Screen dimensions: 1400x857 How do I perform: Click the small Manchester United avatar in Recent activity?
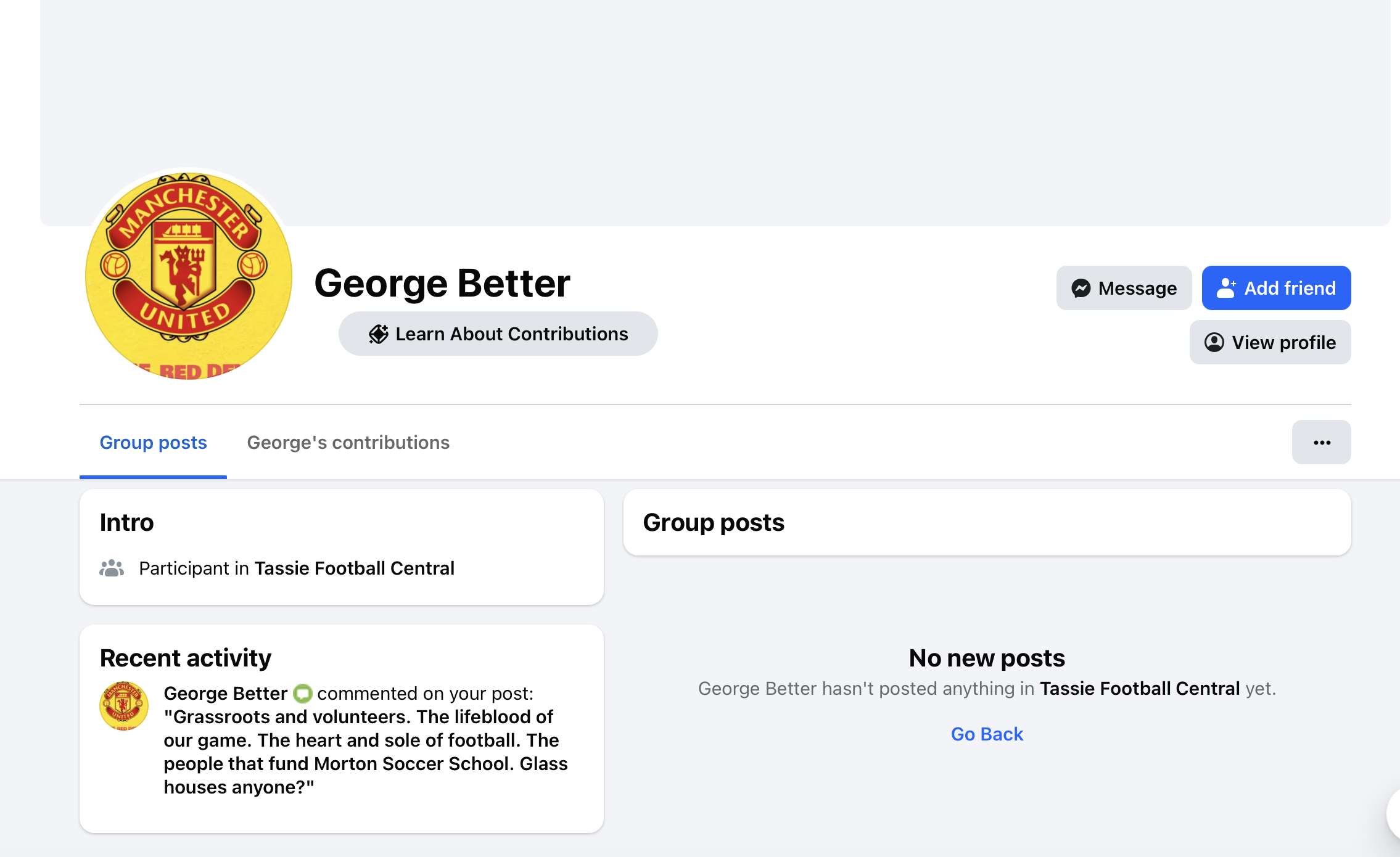[x=123, y=706]
